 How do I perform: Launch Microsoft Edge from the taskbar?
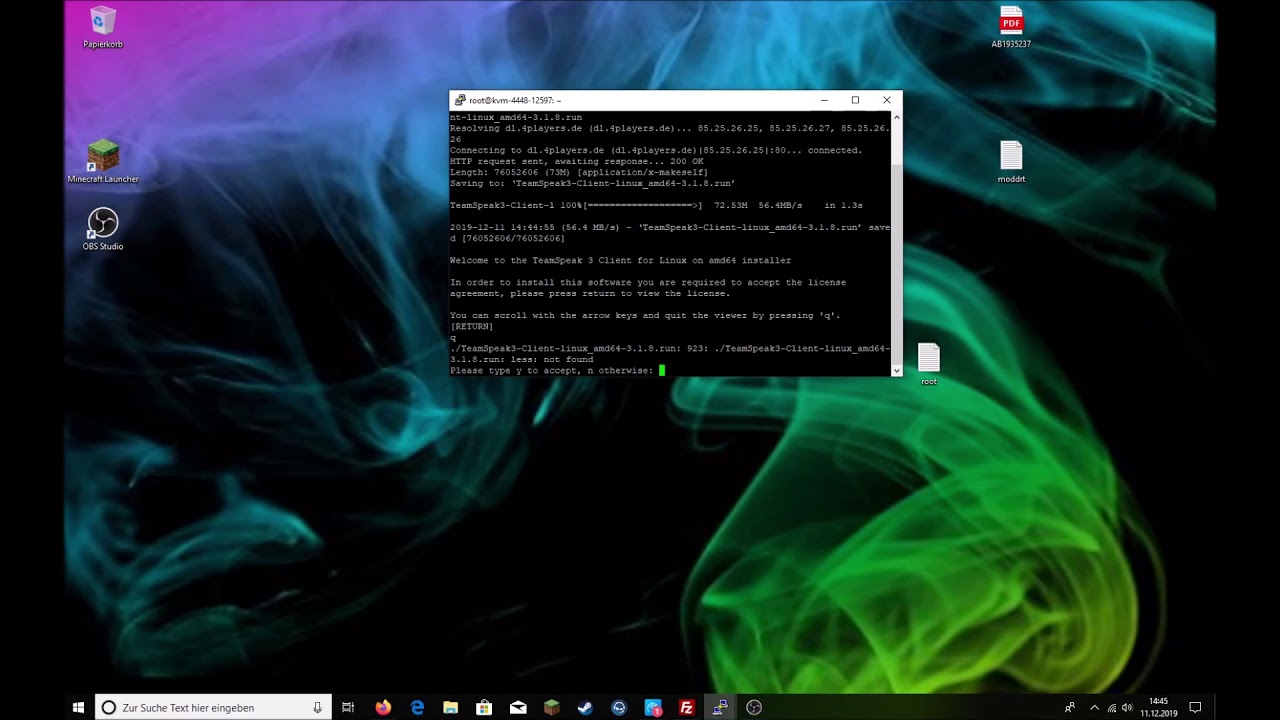click(417, 707)
